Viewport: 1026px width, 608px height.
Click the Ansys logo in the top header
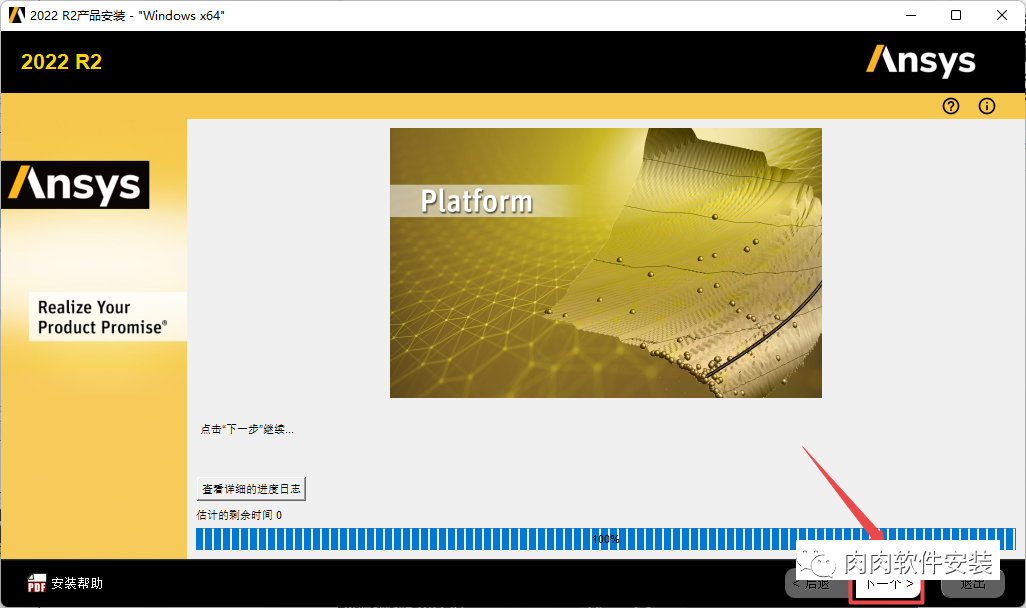point(921,62)
